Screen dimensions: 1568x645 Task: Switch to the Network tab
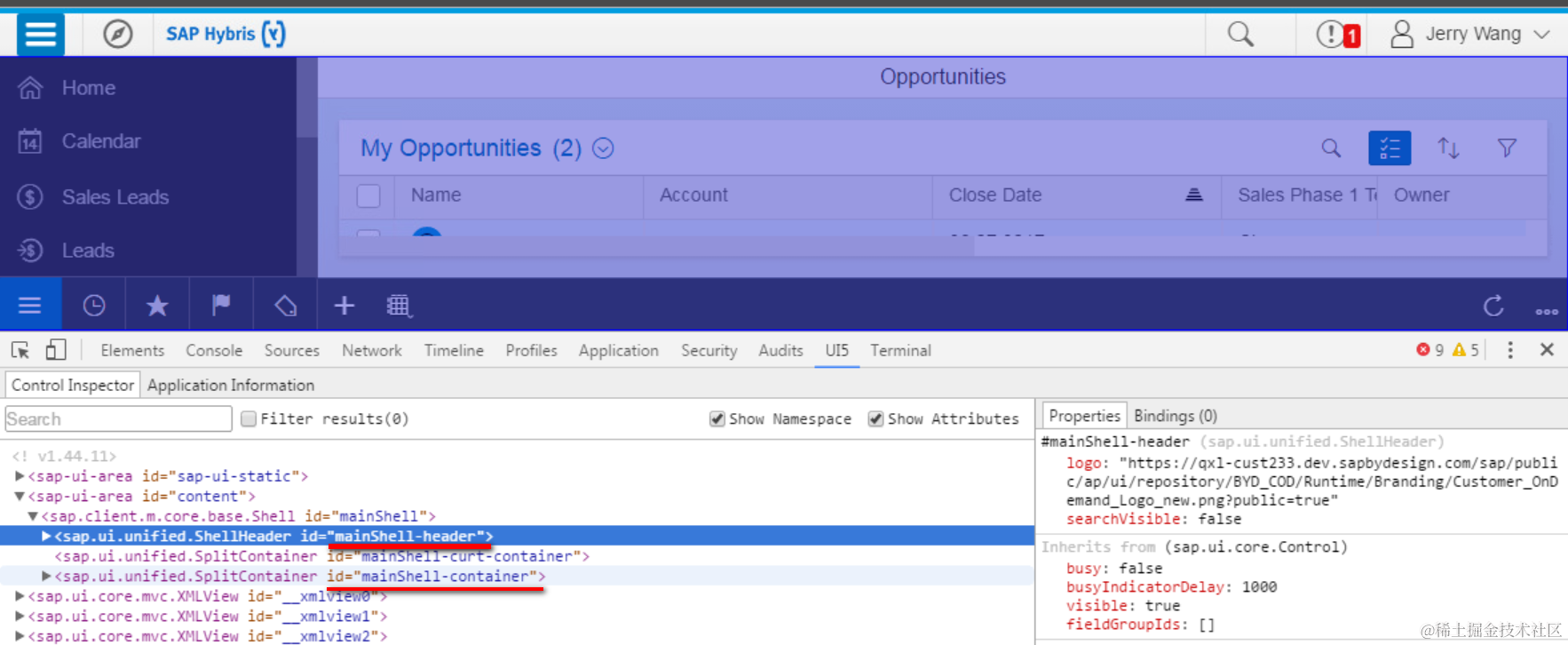372,351
